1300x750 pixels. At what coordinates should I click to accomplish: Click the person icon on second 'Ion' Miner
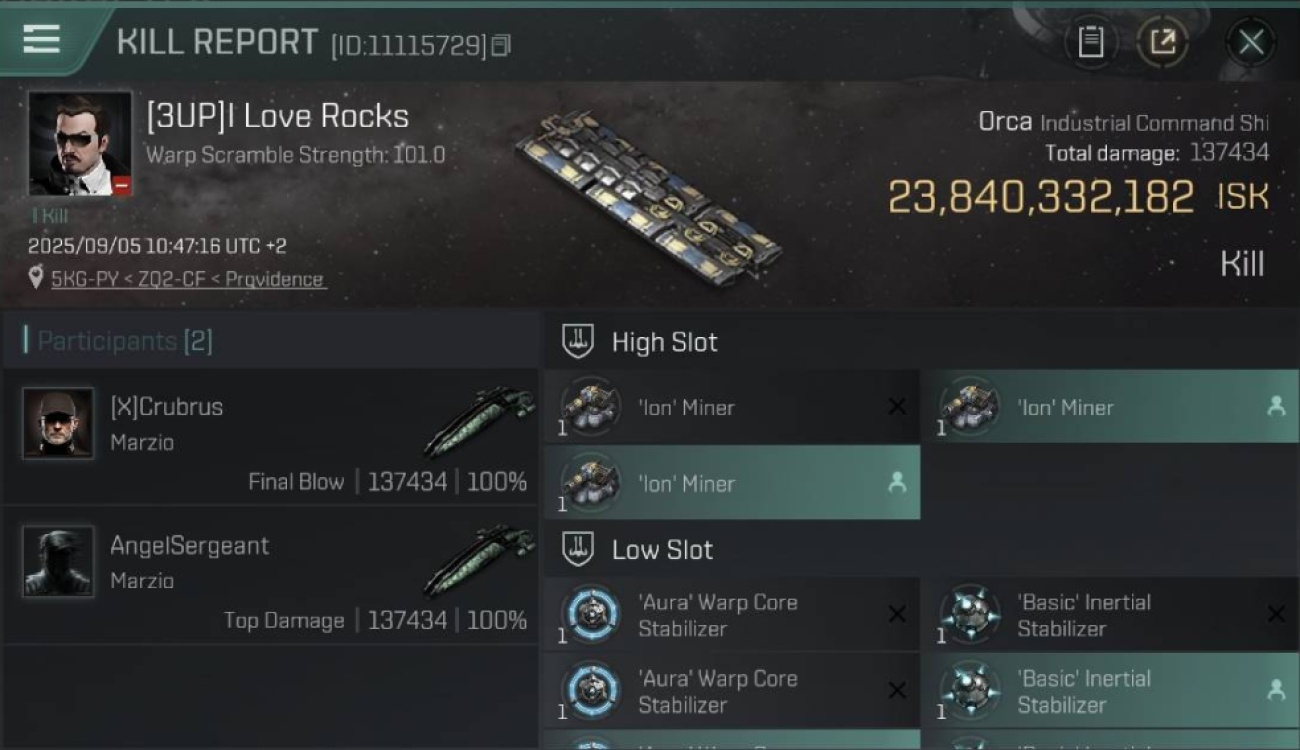click(x=1275, y=406)
